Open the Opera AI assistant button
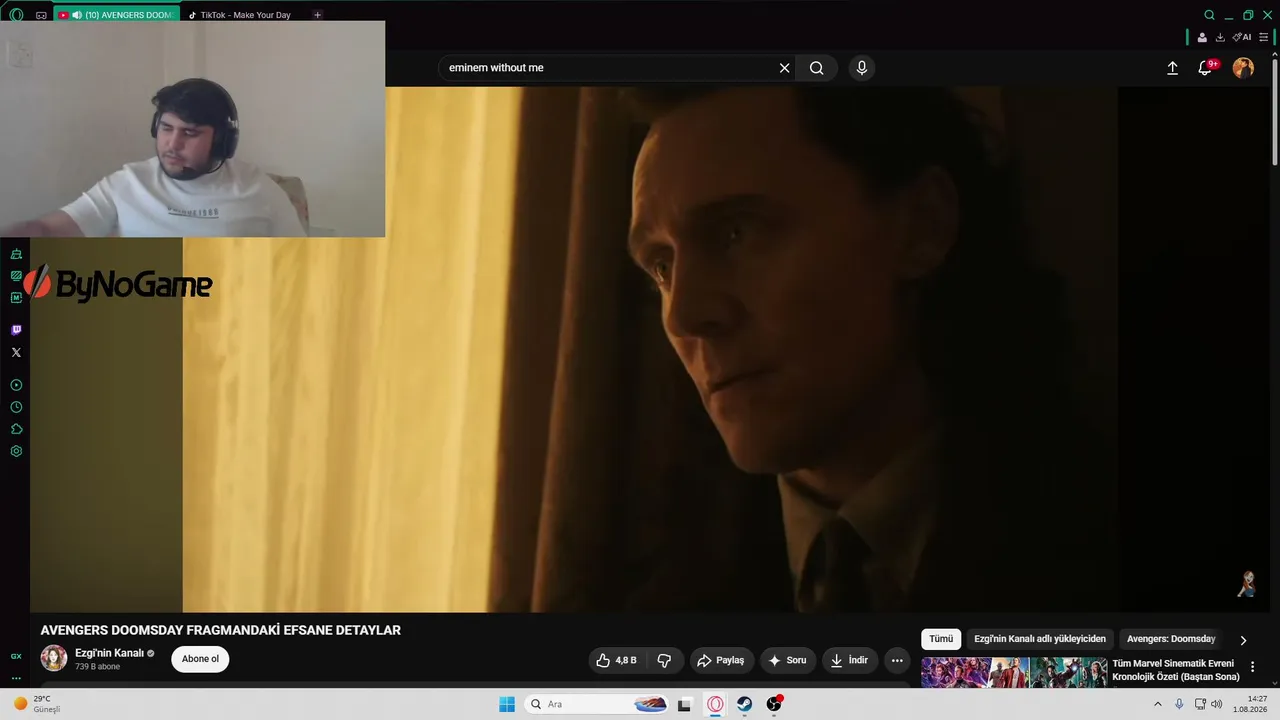The image size is (1280, 720). (1242, 37)
